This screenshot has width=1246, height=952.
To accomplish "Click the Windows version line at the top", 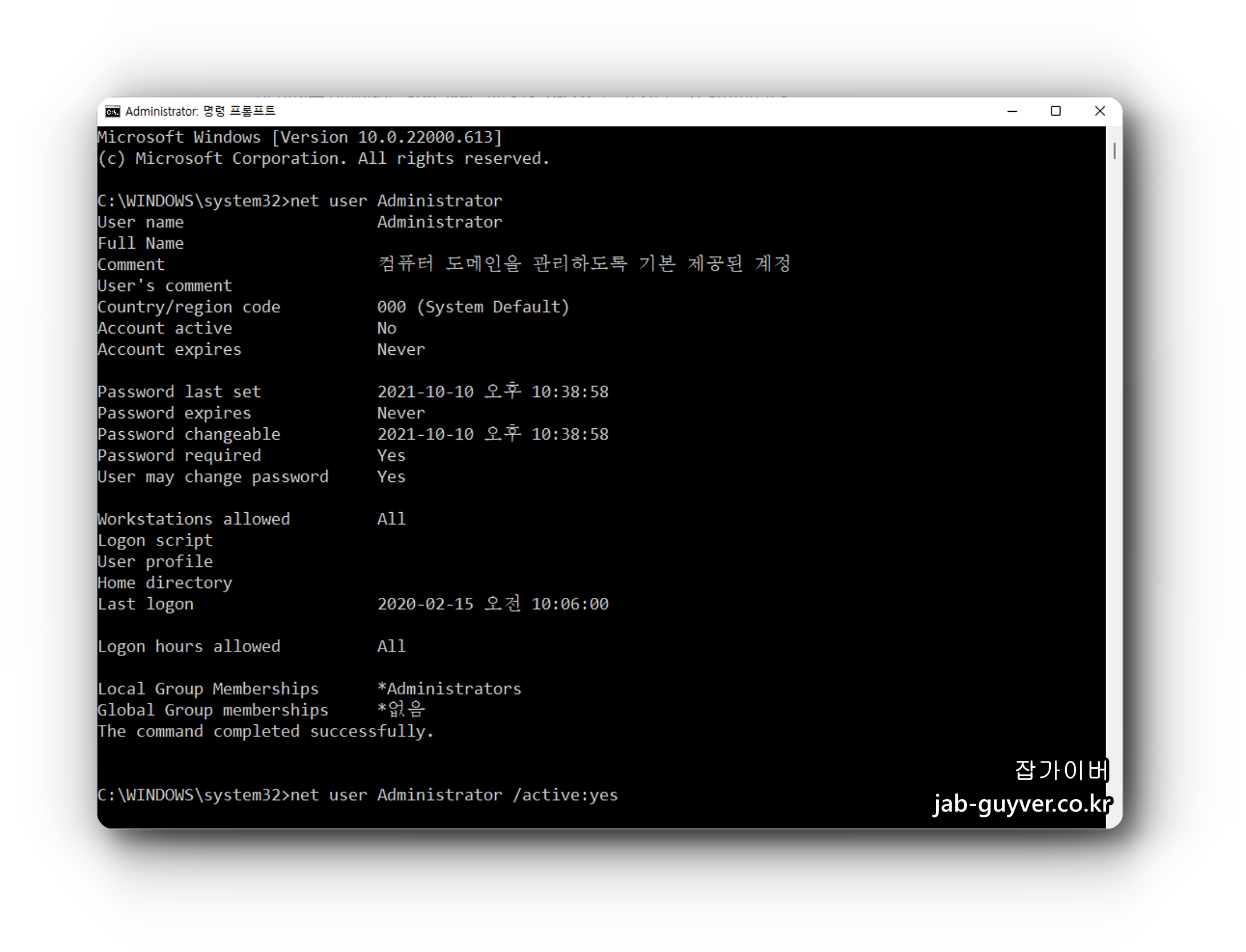I will pyautogui.click(x=300, y=137).
